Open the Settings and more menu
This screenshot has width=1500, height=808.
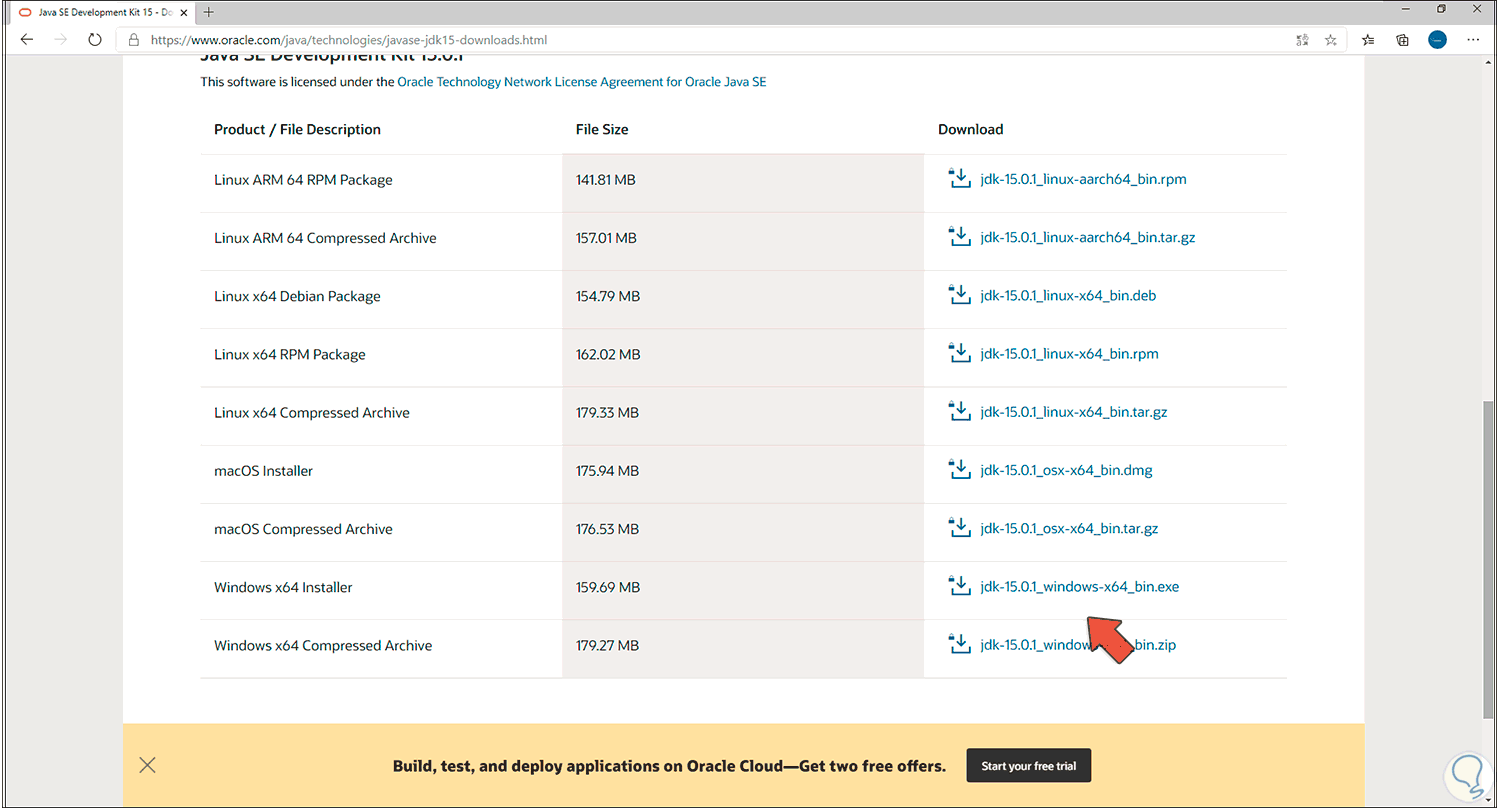[1473, 40]
